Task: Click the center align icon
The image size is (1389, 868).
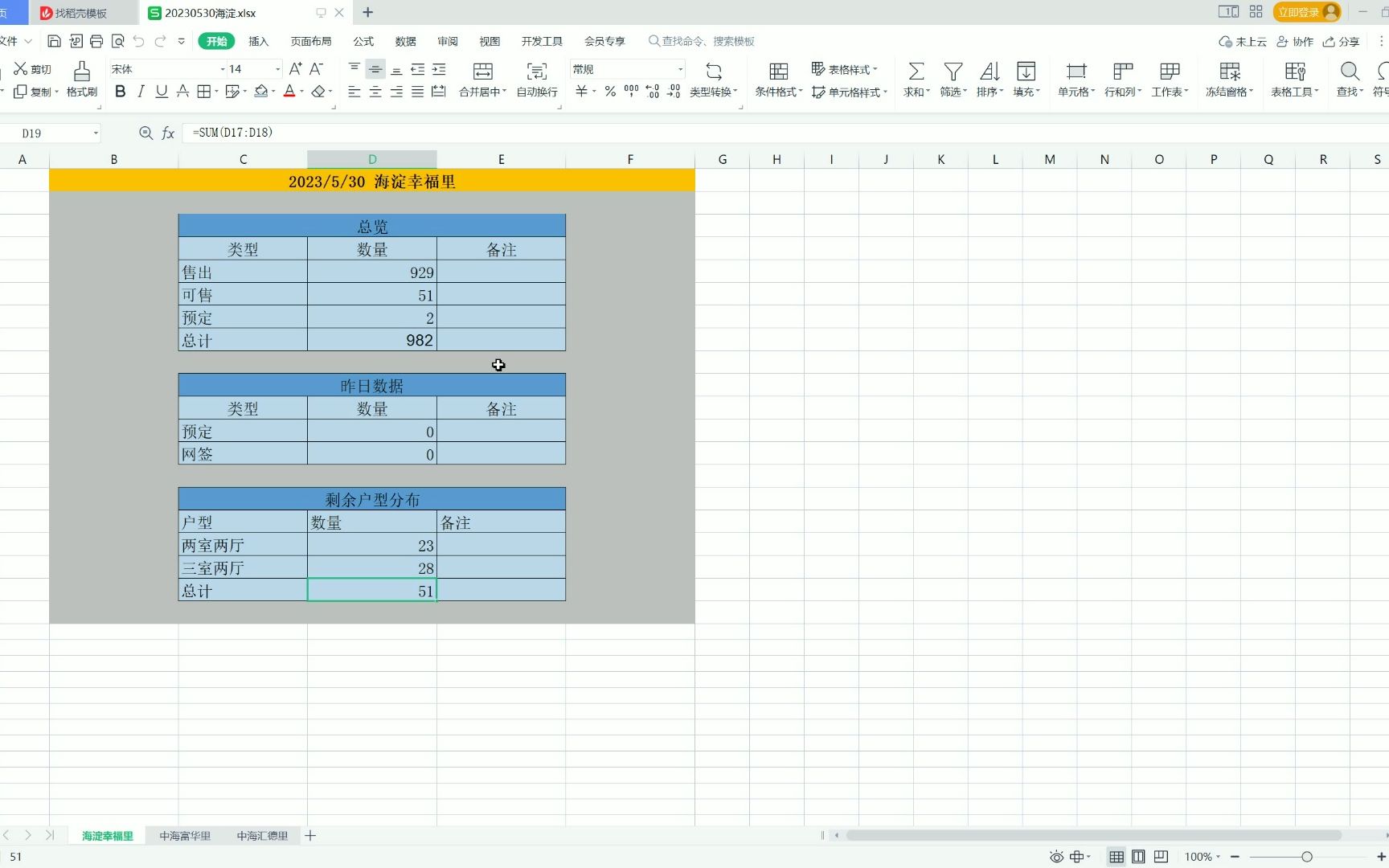Action: tap(375, 92)
